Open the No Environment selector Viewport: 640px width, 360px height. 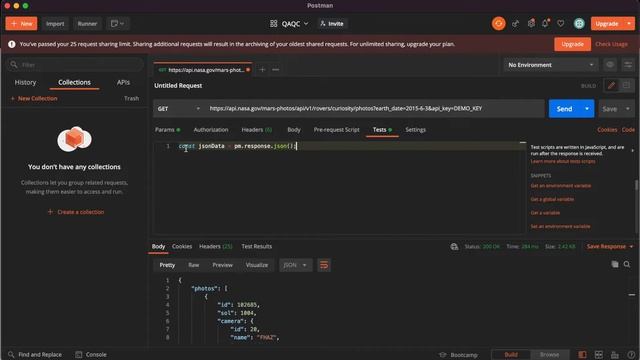point(551,65)
